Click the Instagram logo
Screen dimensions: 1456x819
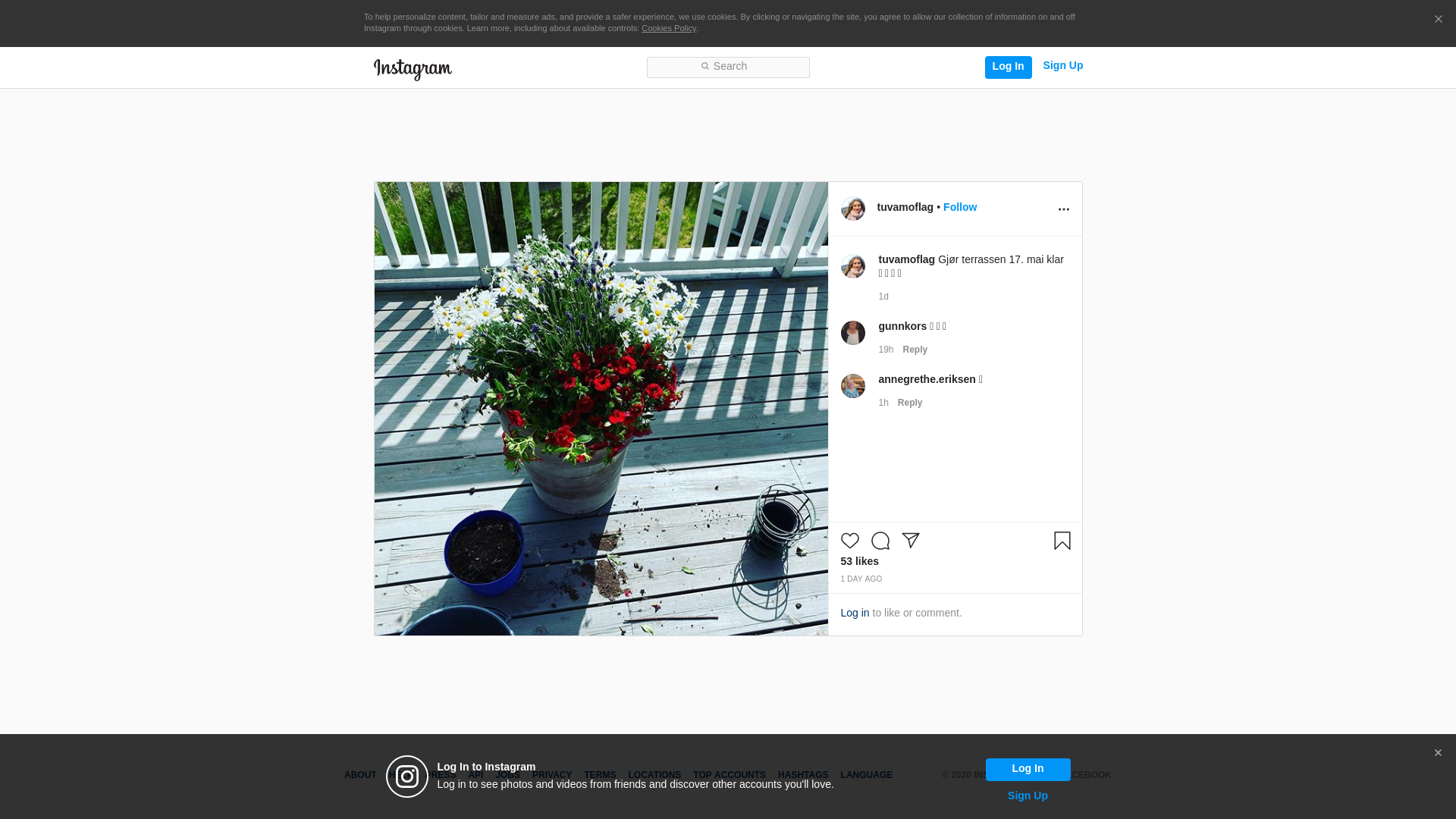pos(413,69)
